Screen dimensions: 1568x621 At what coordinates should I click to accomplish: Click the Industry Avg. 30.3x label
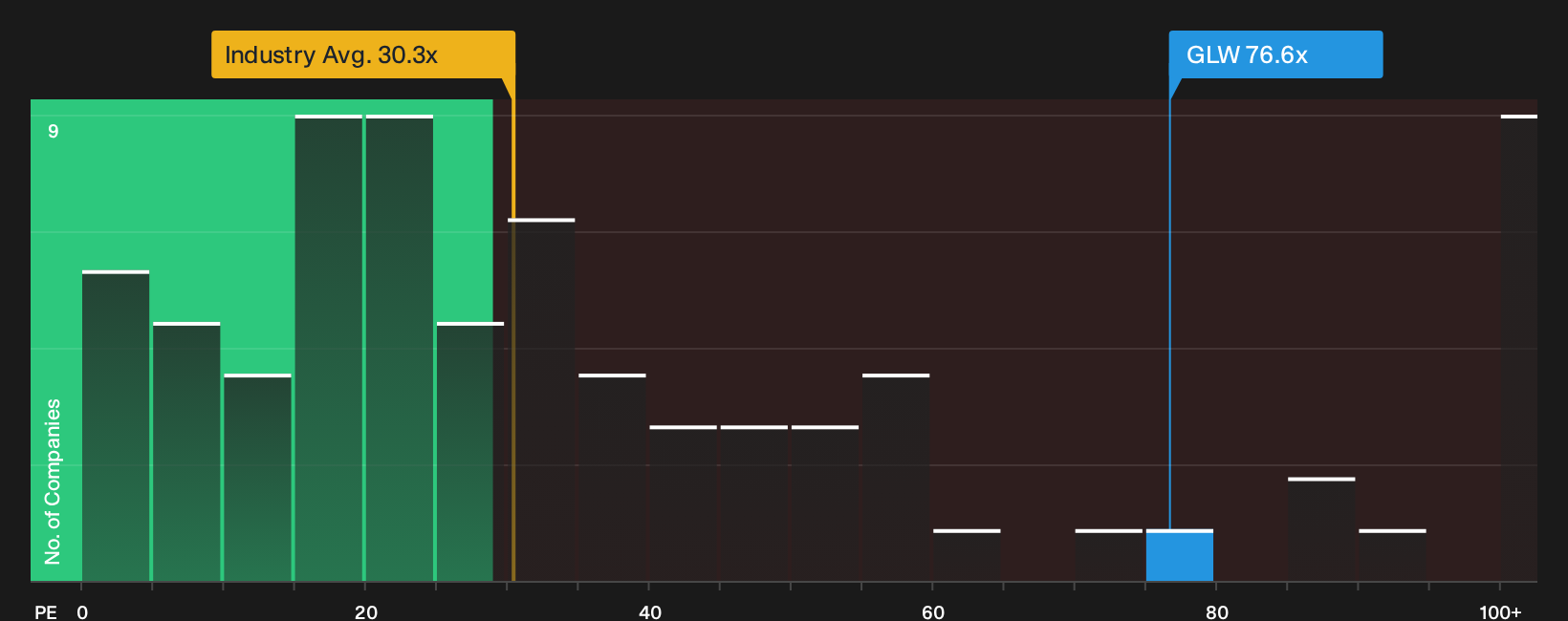click(362, 54)
